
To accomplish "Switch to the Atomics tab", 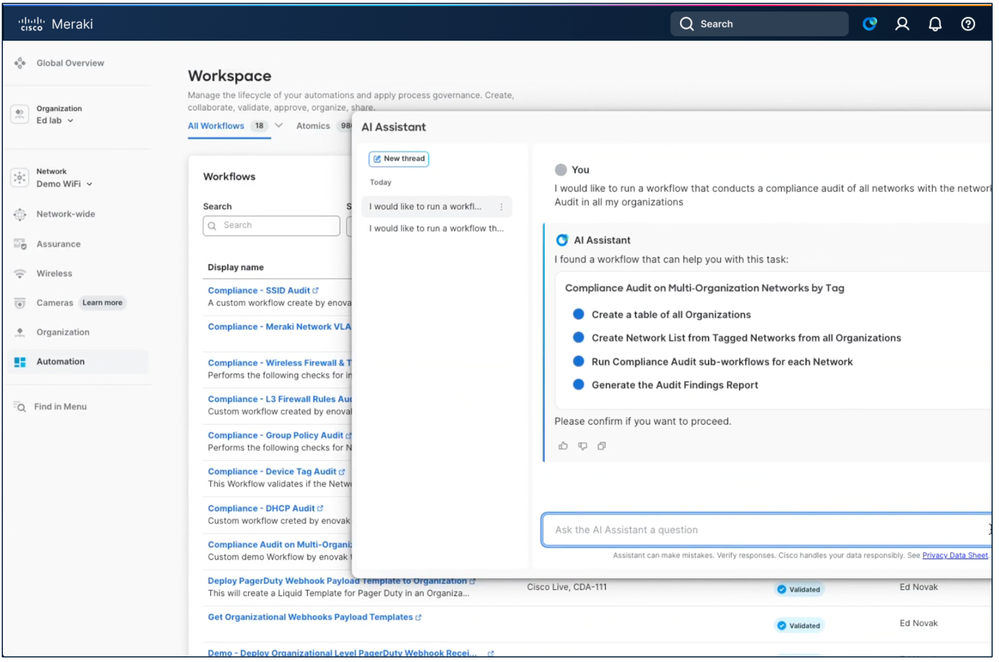I will tap(313, 126).
